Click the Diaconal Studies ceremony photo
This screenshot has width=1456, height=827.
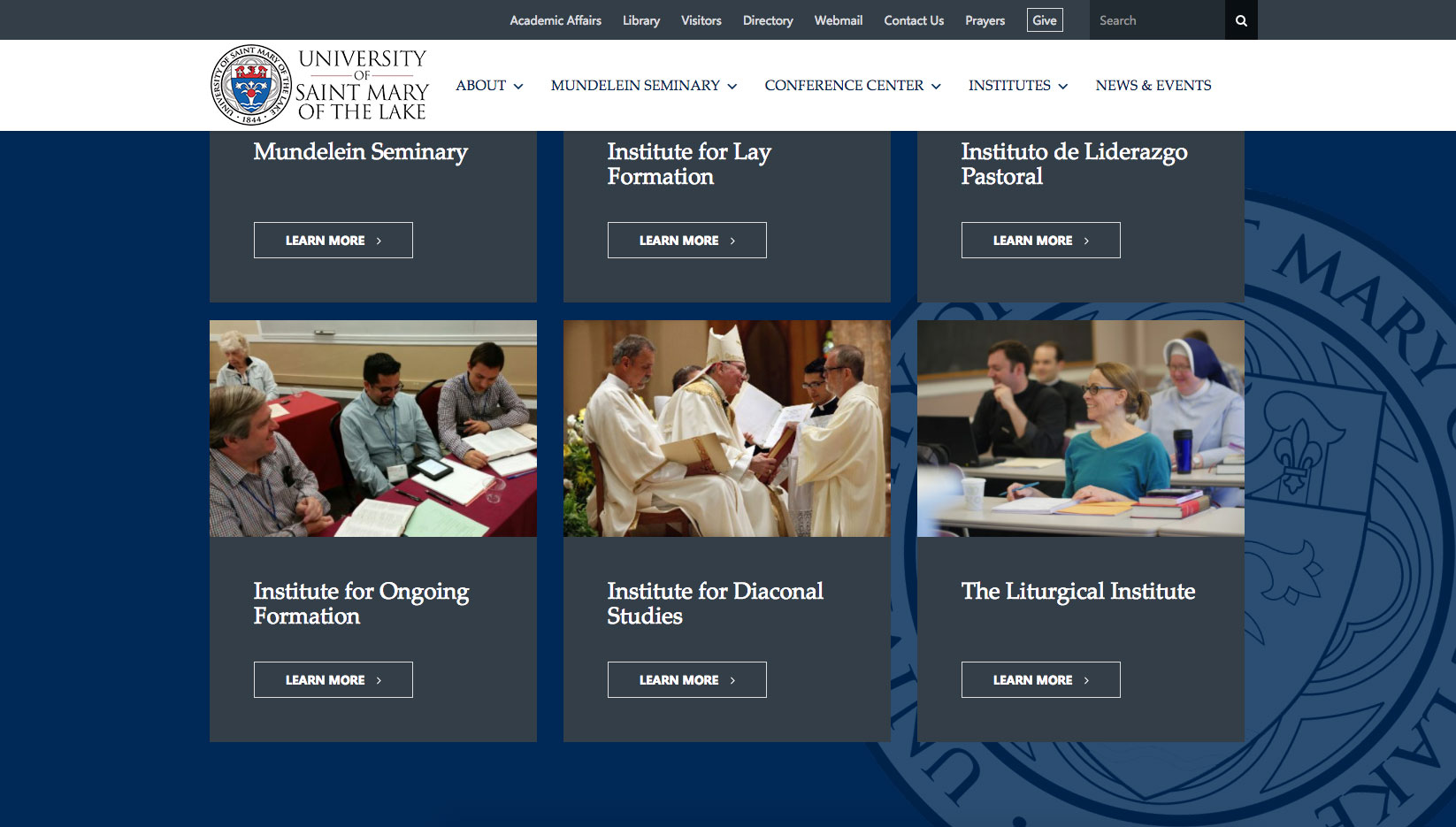(727, 429)
